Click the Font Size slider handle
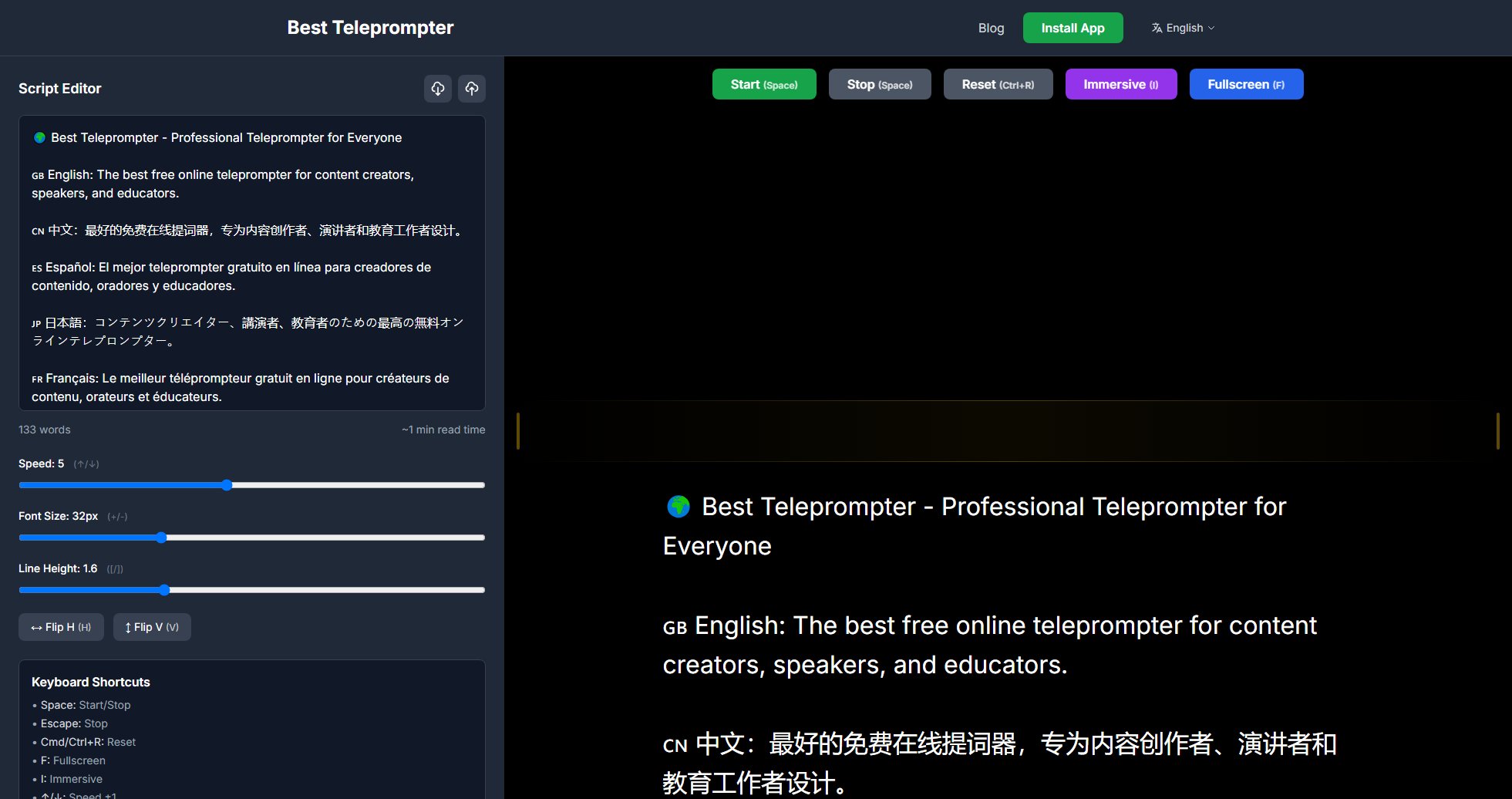 pyautogui.click(x=161, y=538)
